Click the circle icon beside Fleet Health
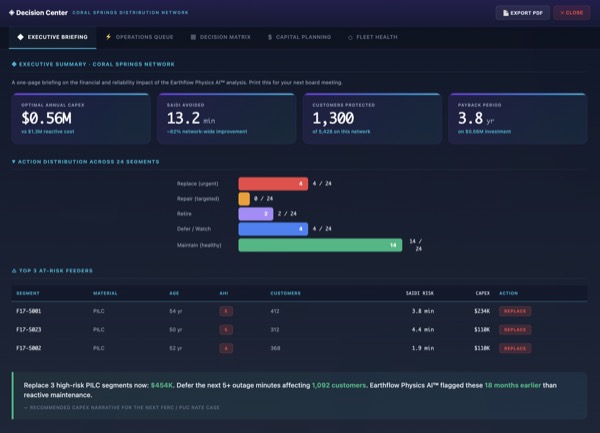600x433 pixels. tap(350, 37)
